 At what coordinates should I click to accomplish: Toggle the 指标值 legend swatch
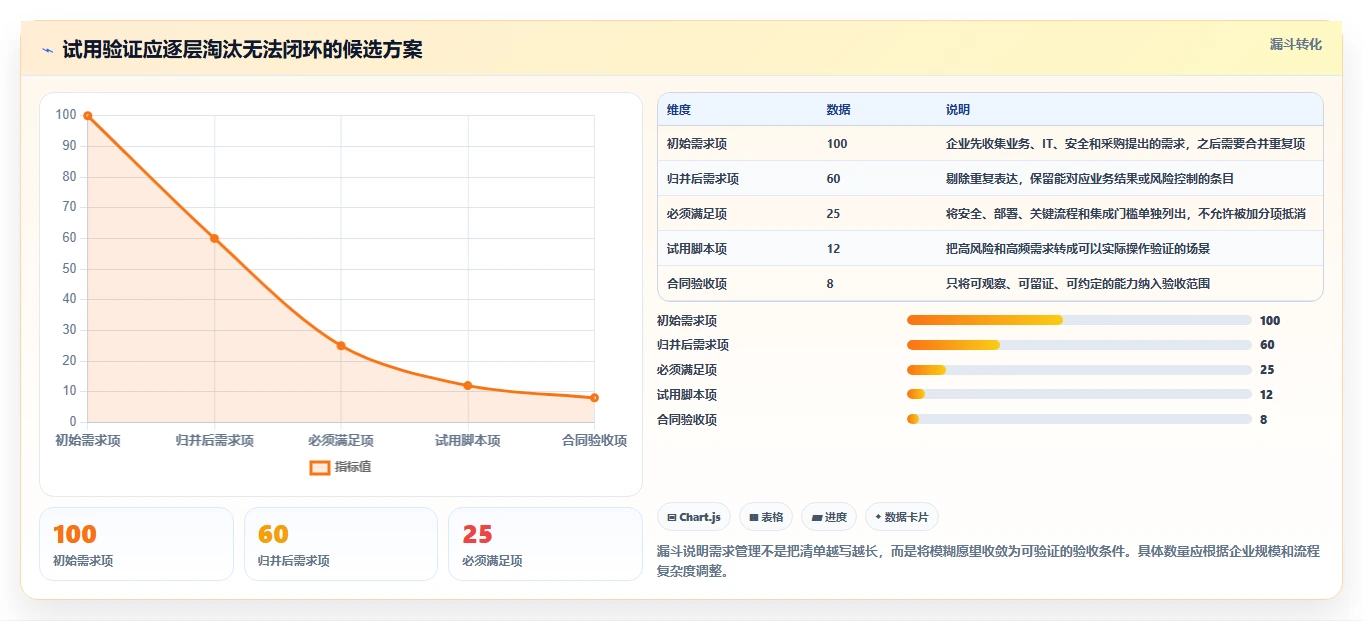[x=320, y=467]
